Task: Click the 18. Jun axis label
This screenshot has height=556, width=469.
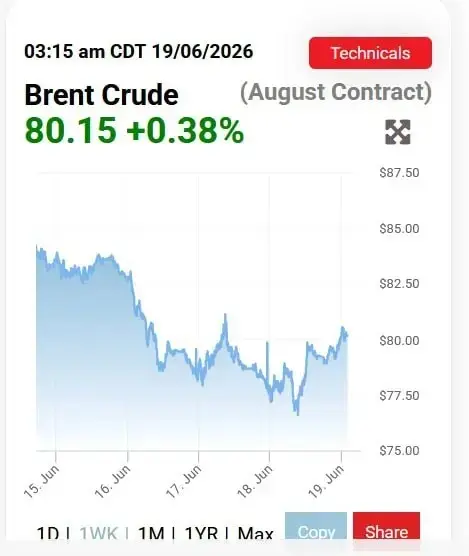Action: pyautogui.click(x=255, y=482)
